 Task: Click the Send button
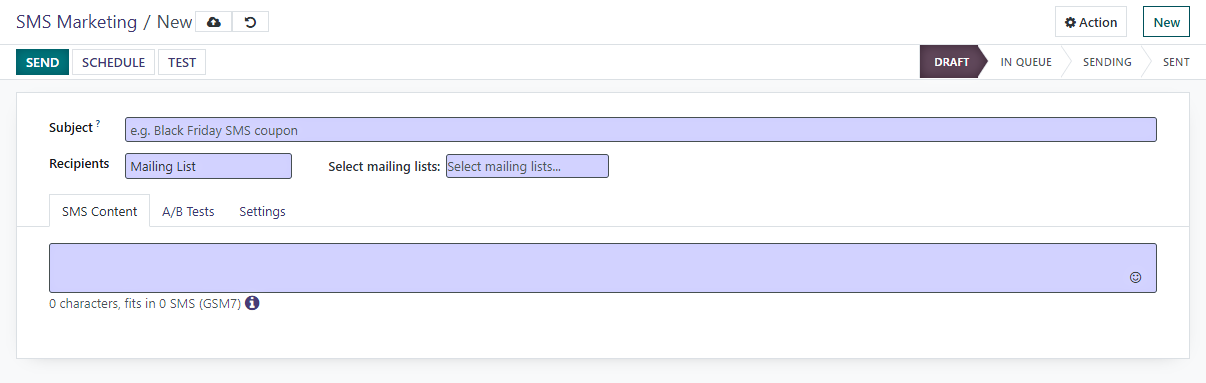click(42, 62)
